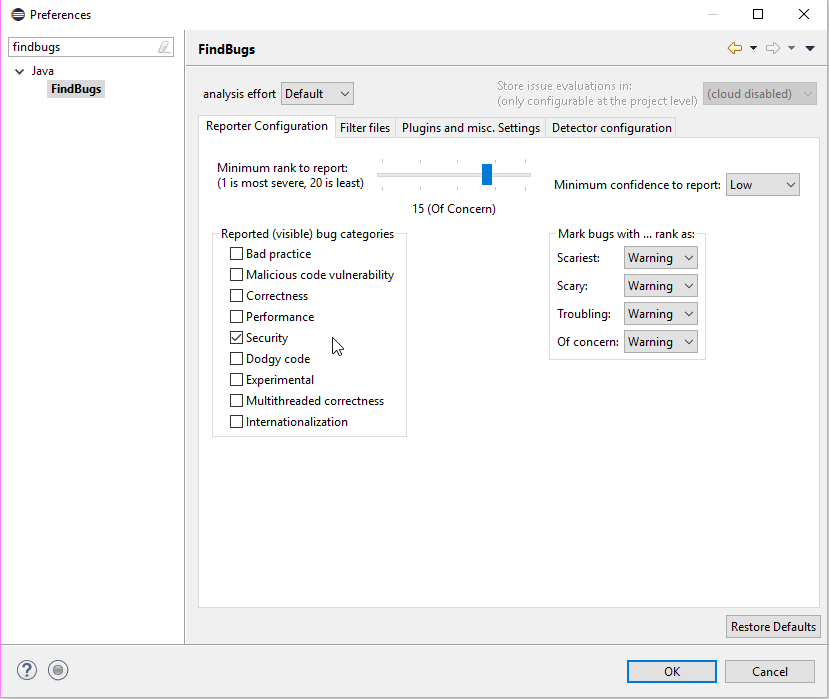829x699 pixels.
Task: Open the Of concern rank dropdown
Action: pyautogui.click(x=660, y=342)
